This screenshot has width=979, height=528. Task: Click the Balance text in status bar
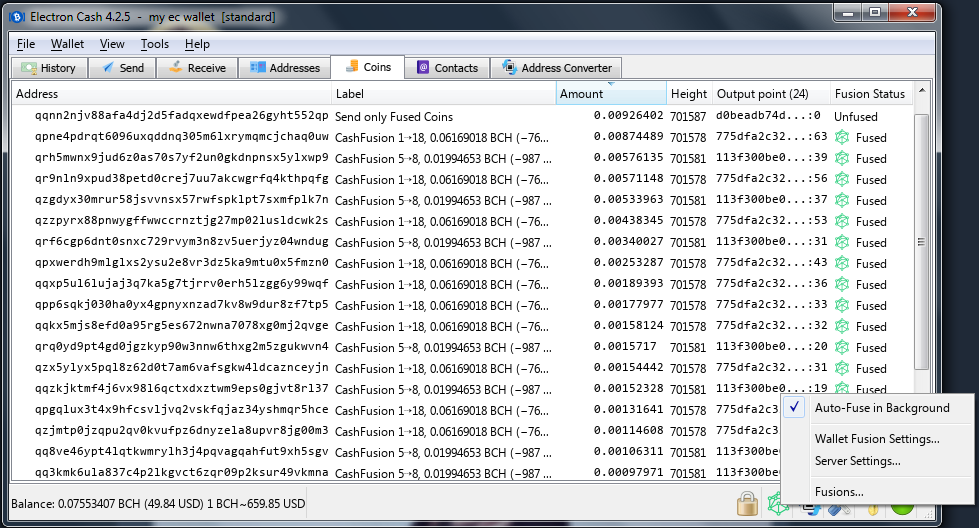pos(159,504)
